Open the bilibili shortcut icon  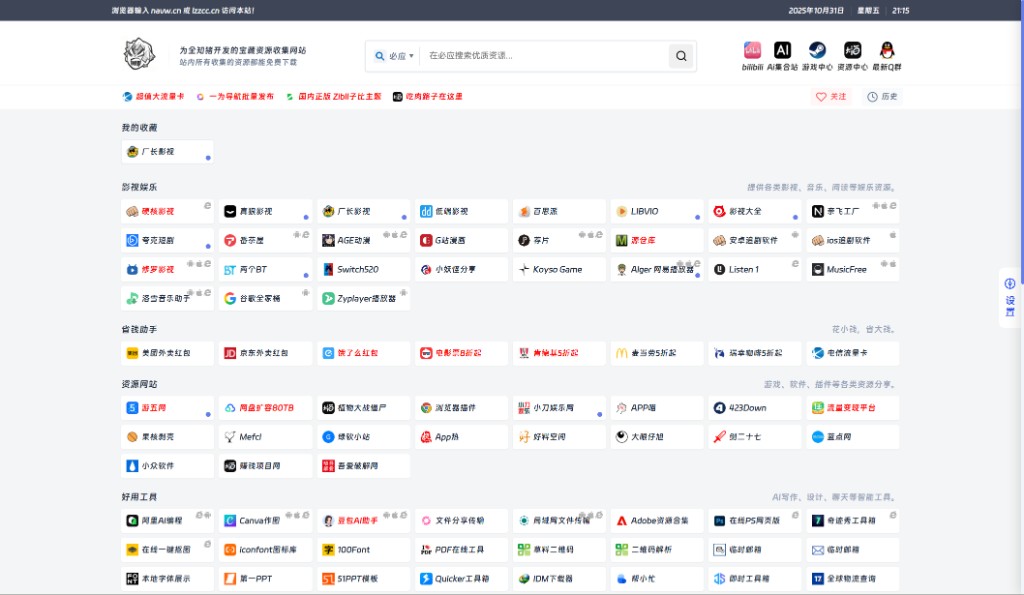752,51
